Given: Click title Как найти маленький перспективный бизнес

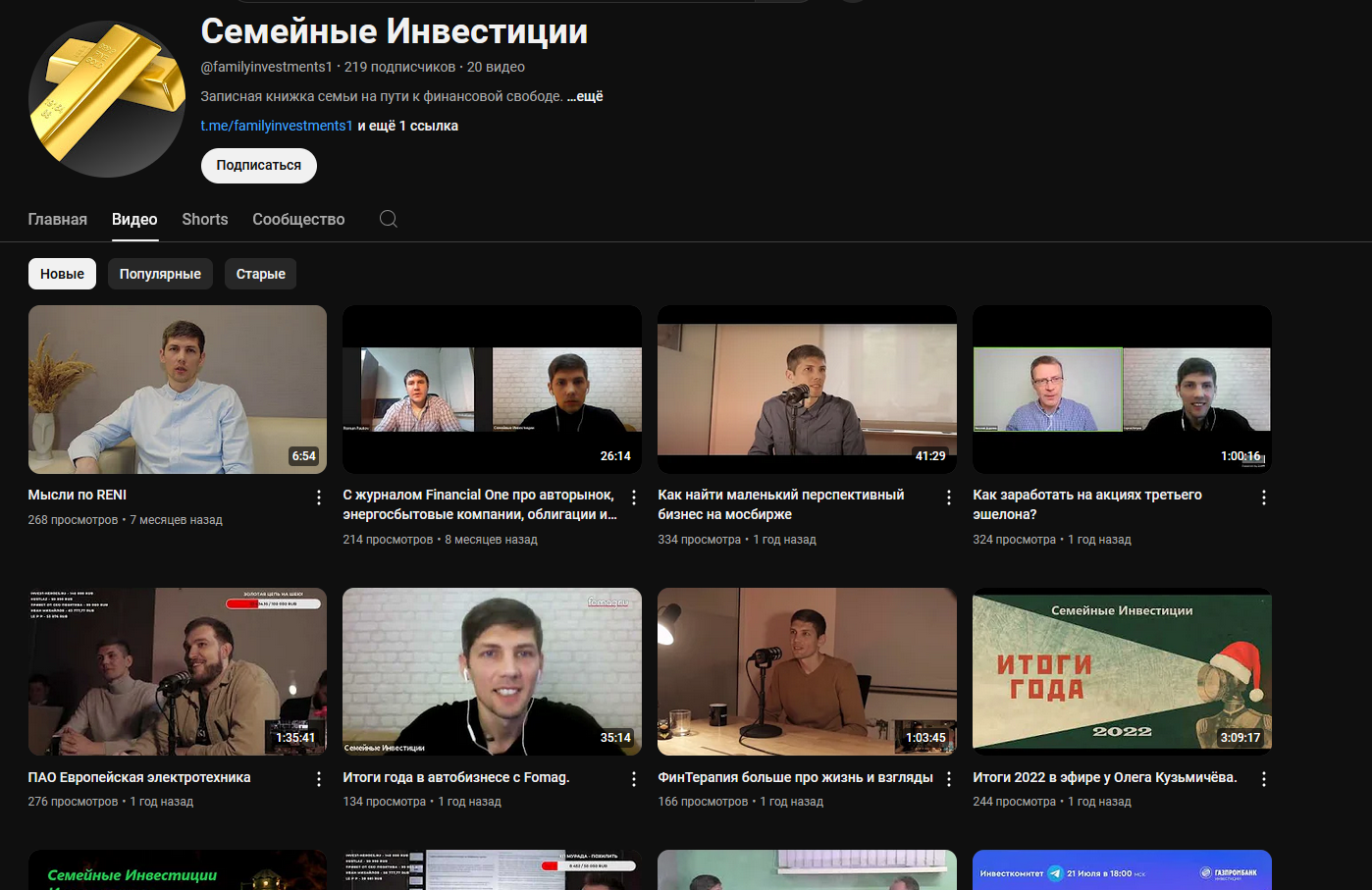Looking at the screenshot, I should tap(781, 504).
